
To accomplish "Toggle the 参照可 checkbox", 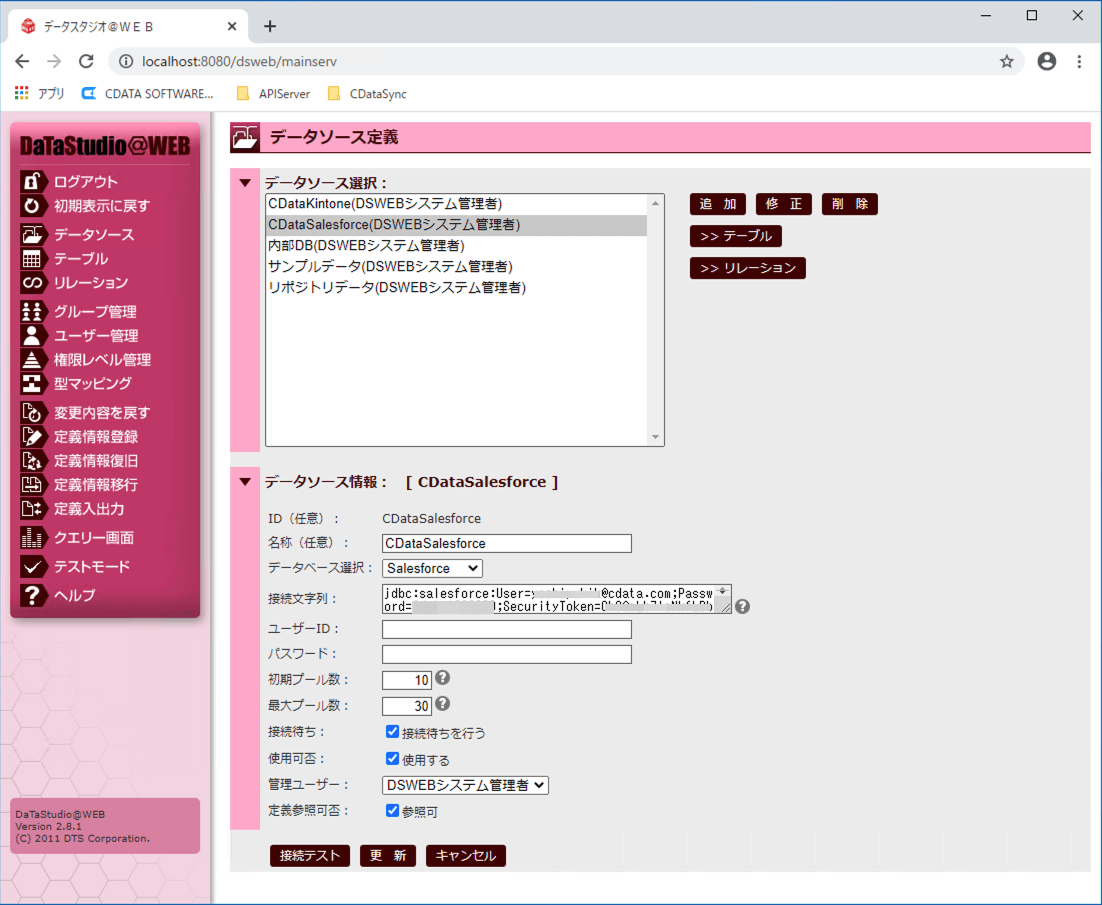I will click(392, 811).
